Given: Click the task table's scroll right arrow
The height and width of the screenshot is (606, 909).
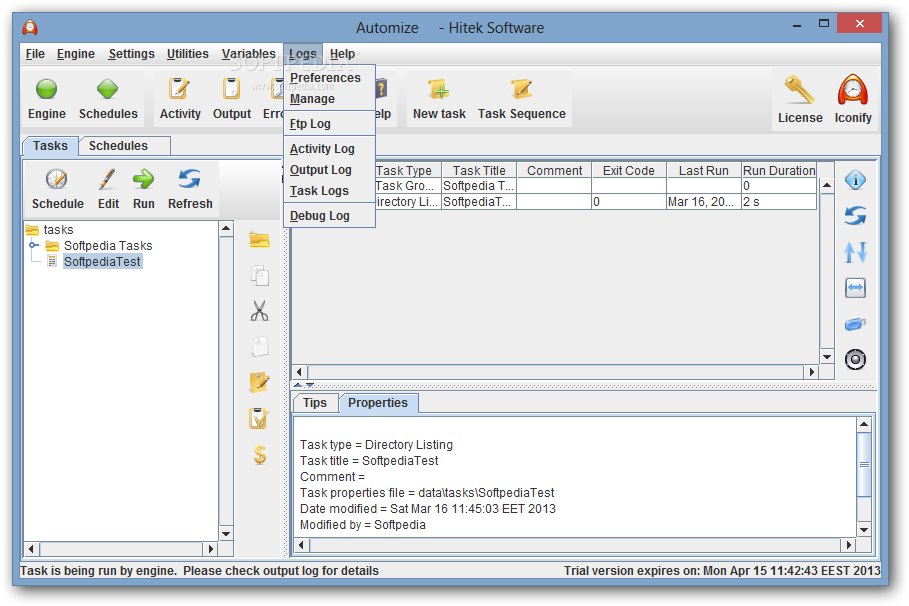Looking at the screenshot, I should pos(811,372).
